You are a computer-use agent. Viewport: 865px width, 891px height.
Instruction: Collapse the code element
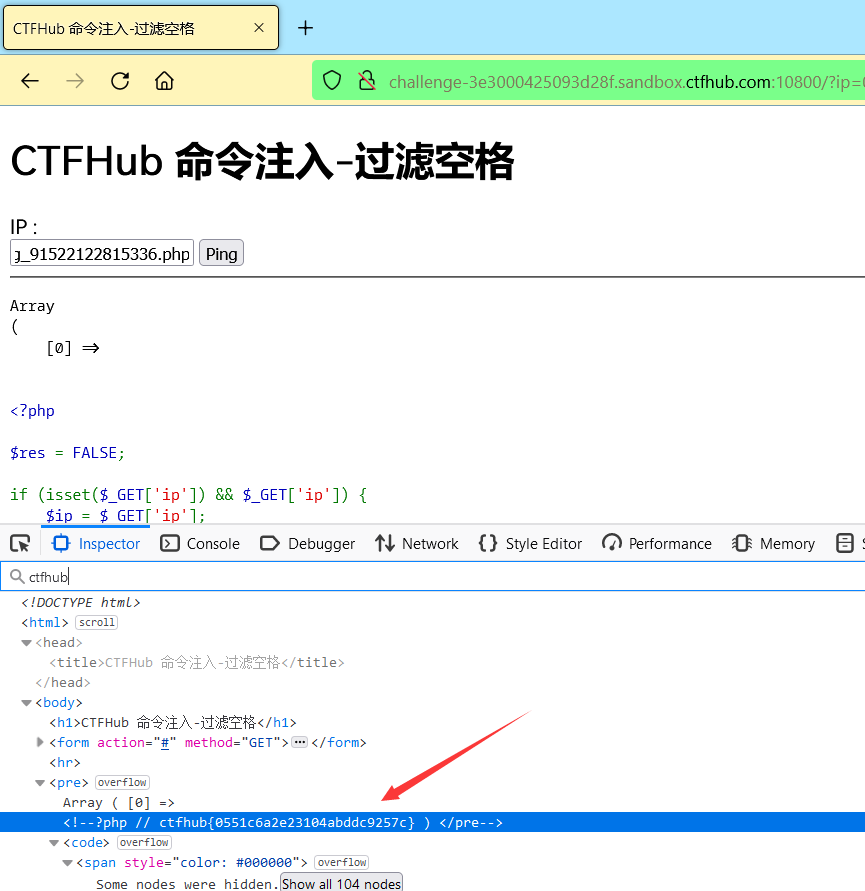click(x=54, y=843)
